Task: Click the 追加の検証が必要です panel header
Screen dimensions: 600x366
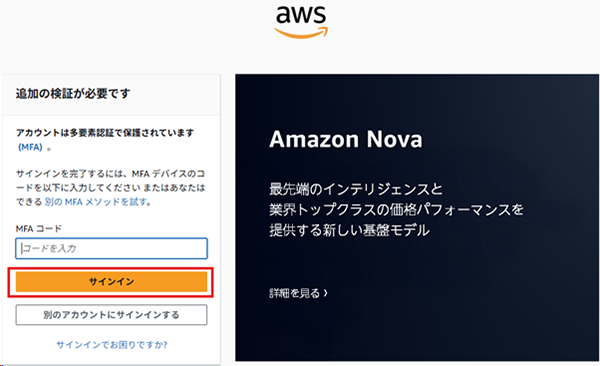Action: [x=111, y=94]
